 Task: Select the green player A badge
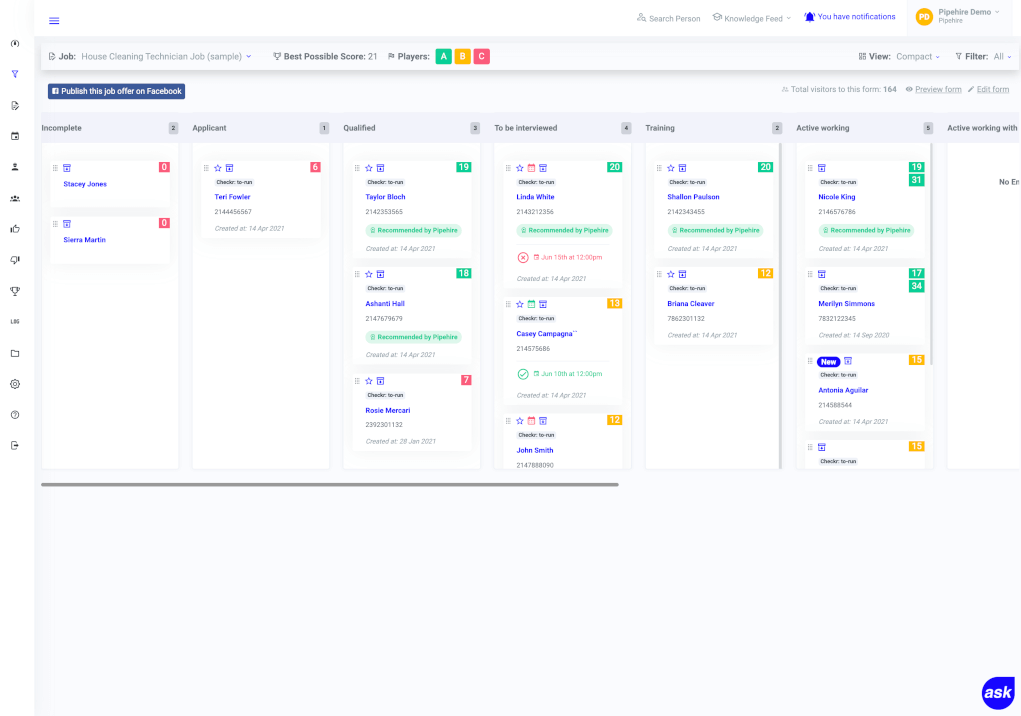coord(443,57)
